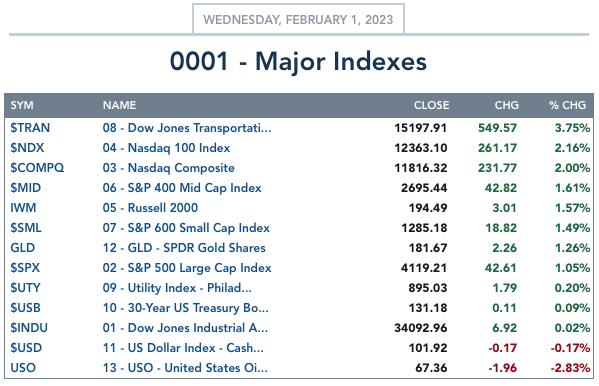Open the $NDX symbol link
The width and height of the screenshot is (599, 386).
click(x=27, y=148)
